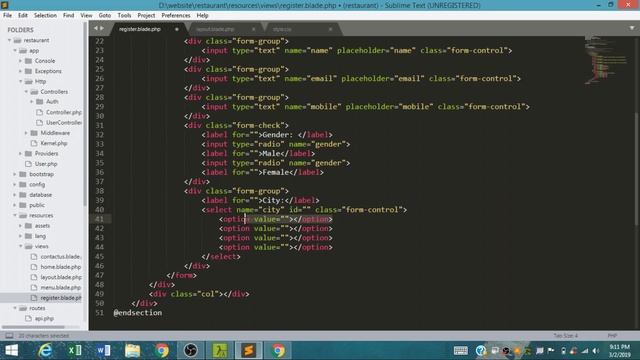Close the third editor tab (style.css)
The width and height of the screenshot is (640, 360).
point(330,29)
